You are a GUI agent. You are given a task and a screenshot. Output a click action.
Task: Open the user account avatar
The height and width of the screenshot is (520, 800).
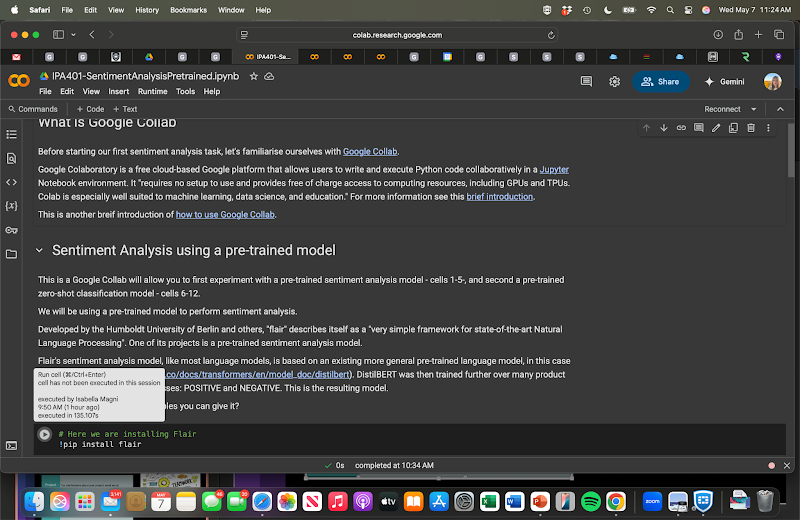coord(772,82)
